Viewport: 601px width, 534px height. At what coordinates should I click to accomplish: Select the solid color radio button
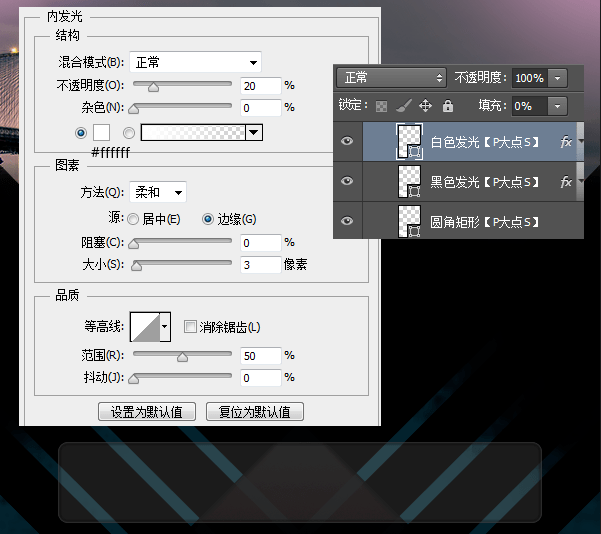pyautogui.click(x=81, y=133)
